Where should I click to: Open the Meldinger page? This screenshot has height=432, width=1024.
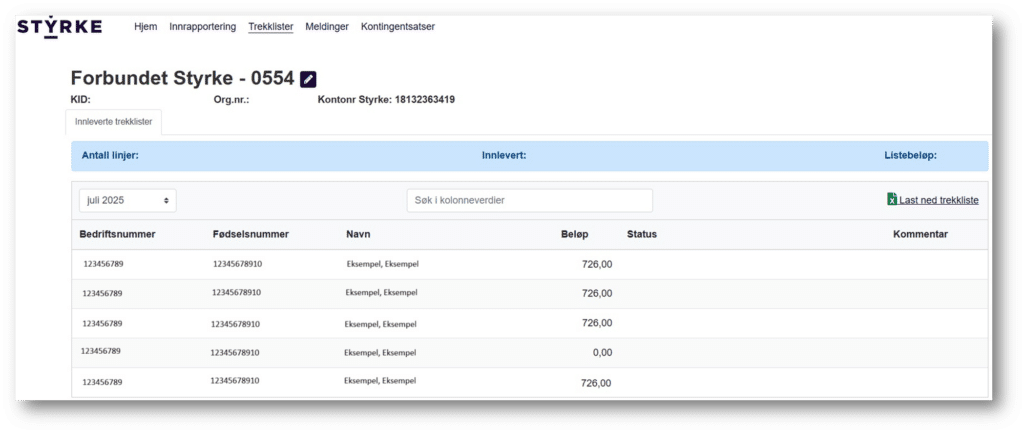point(326,27)
